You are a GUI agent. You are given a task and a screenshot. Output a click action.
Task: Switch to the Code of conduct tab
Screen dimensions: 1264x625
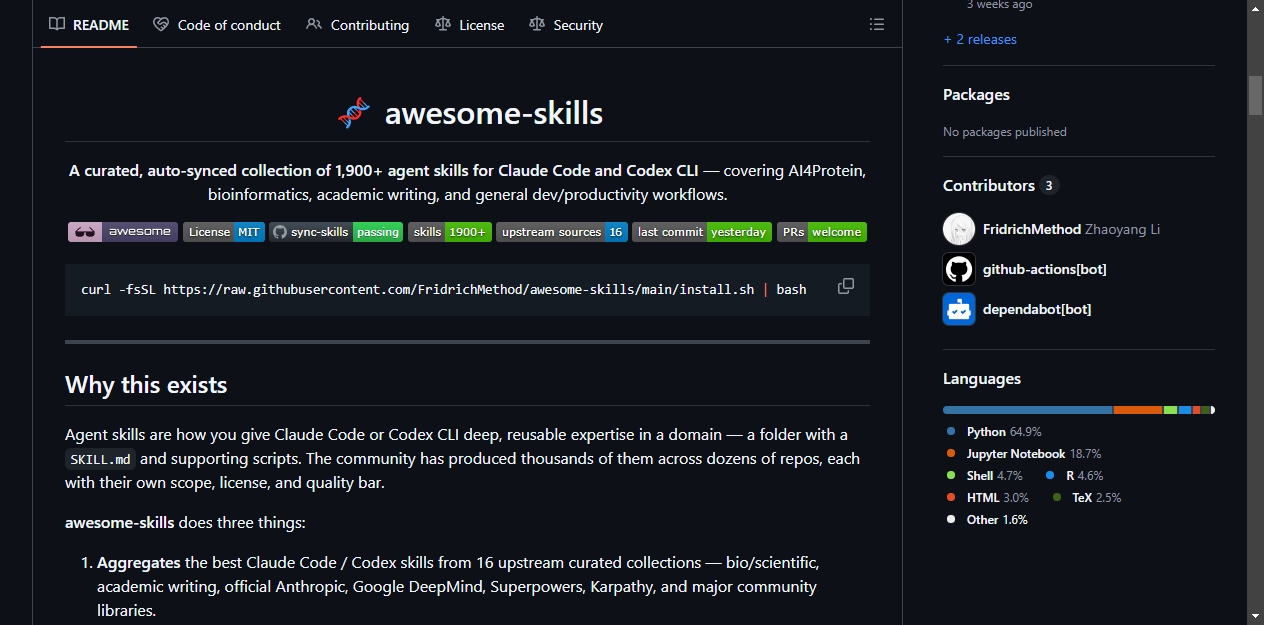click(x=217, y=24)
